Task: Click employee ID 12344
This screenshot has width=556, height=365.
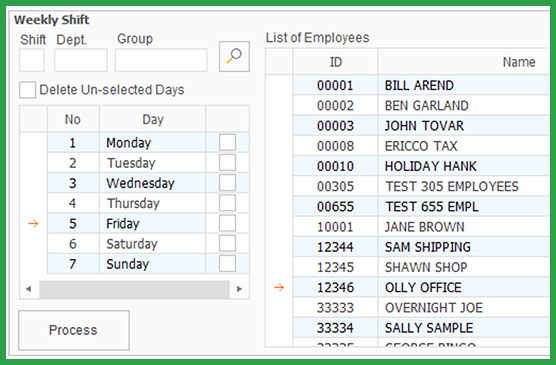Action: click(x=335, y=247)
